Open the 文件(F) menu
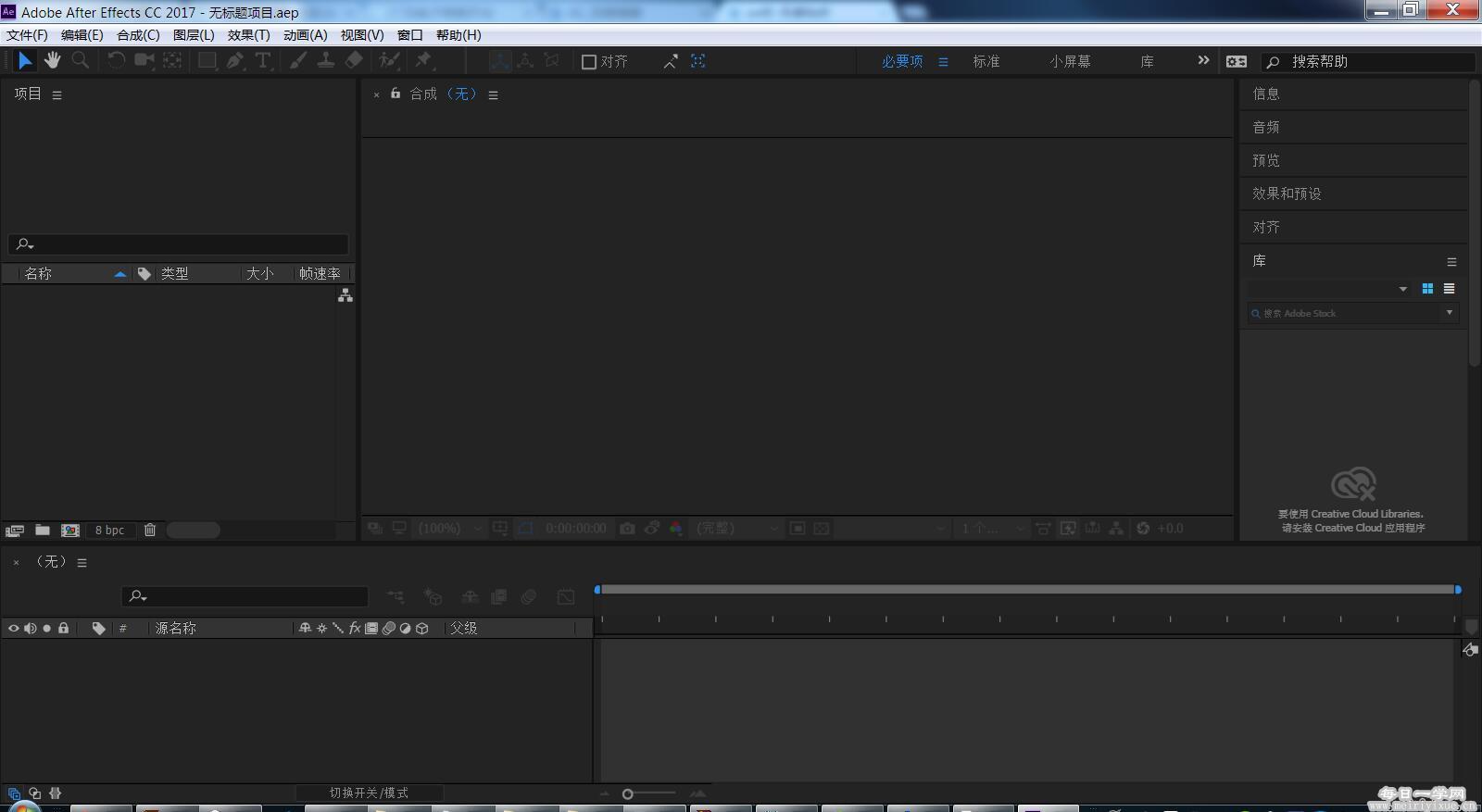This screenshot has width=1482, height=812. [27, 35]
